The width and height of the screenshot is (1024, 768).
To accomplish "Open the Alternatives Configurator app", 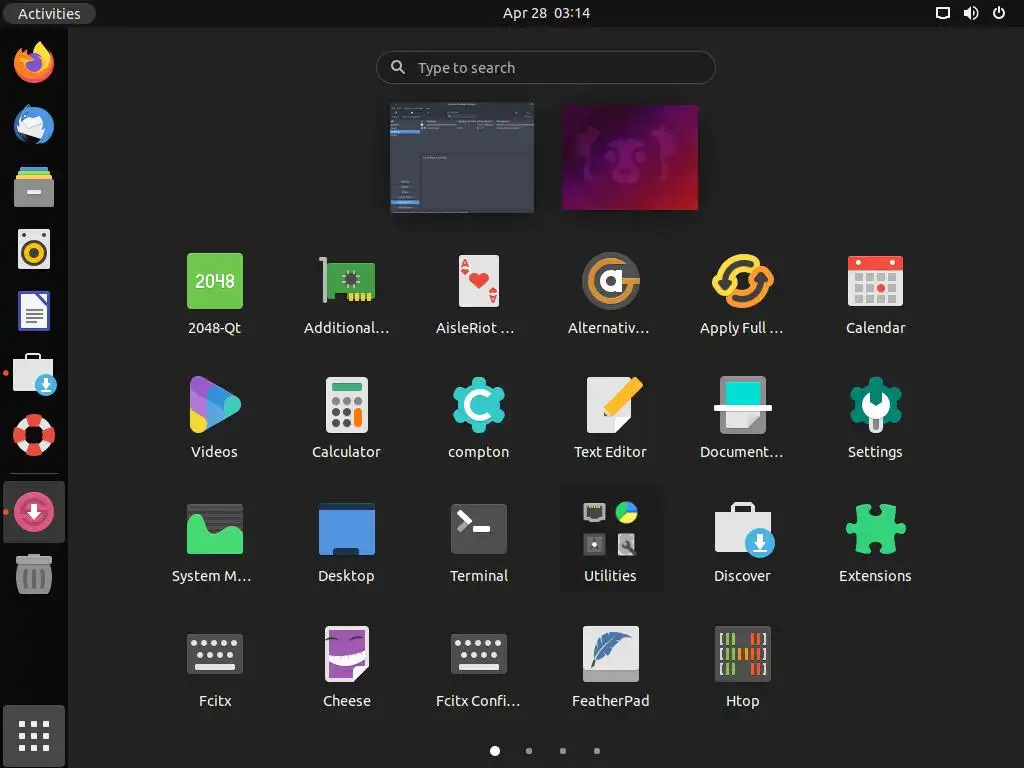I will click(611, 294).
